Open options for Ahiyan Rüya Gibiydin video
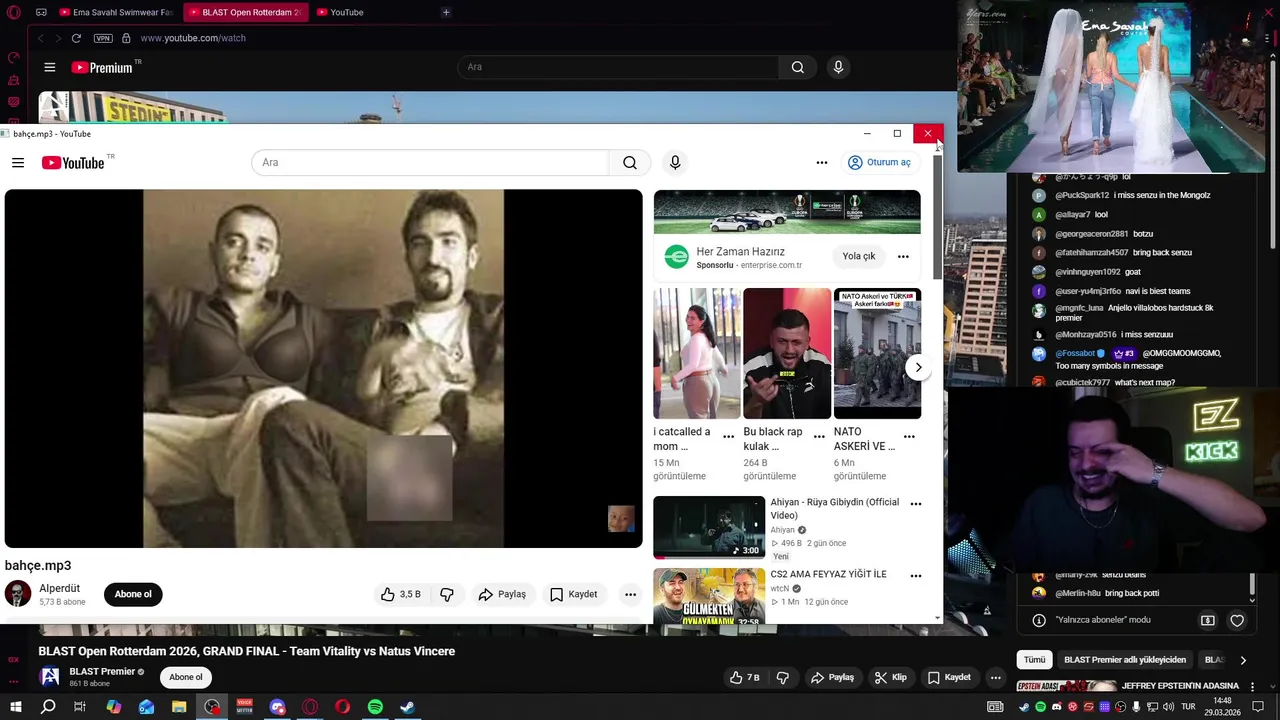The width and height of the screenshot is (1280, 720). 915,504
